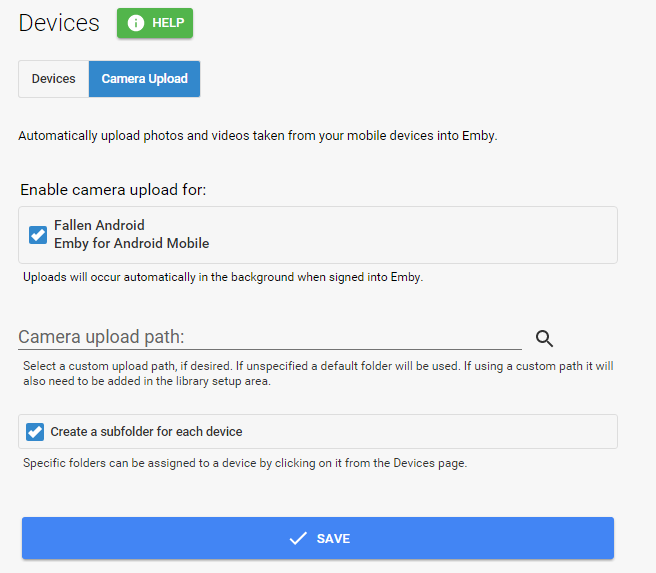Toggle the Fallen Android camera upload checkbox
Image resolution: width=656 pixels, height=573 pixels.
tap(38, 235)
